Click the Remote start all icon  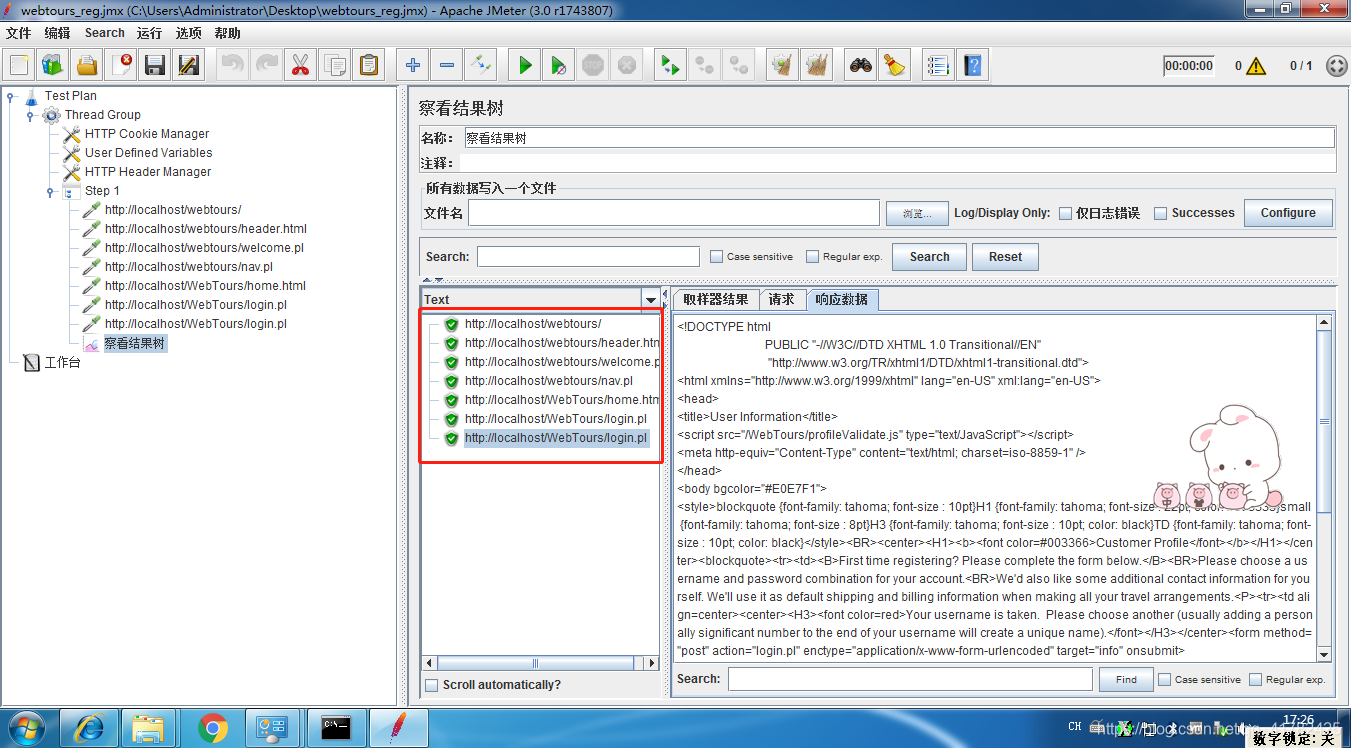click(x=670, y=66)
